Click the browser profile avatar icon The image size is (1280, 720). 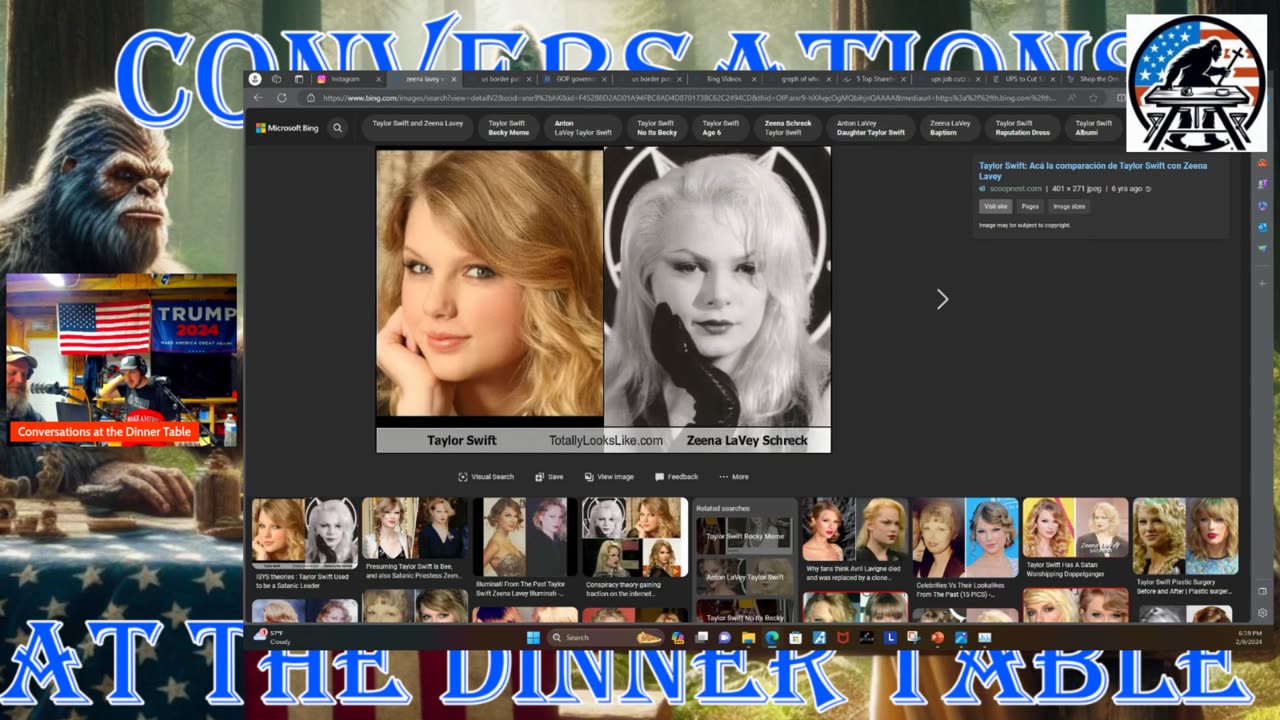255,79
